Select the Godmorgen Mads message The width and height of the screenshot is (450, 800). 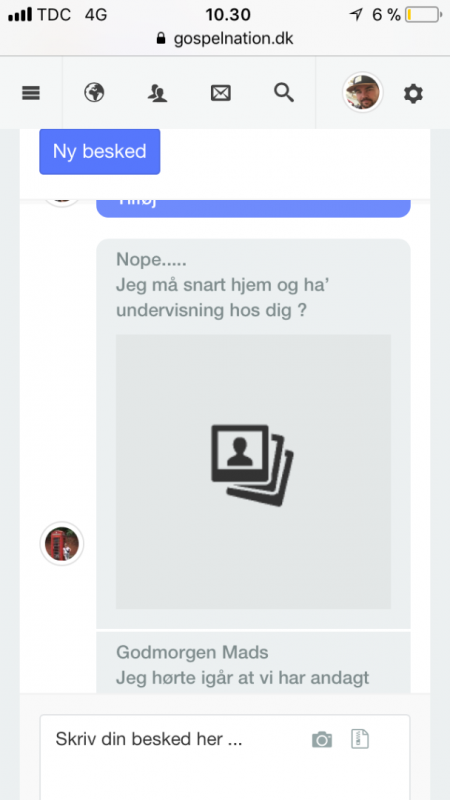tap(254, 663)
